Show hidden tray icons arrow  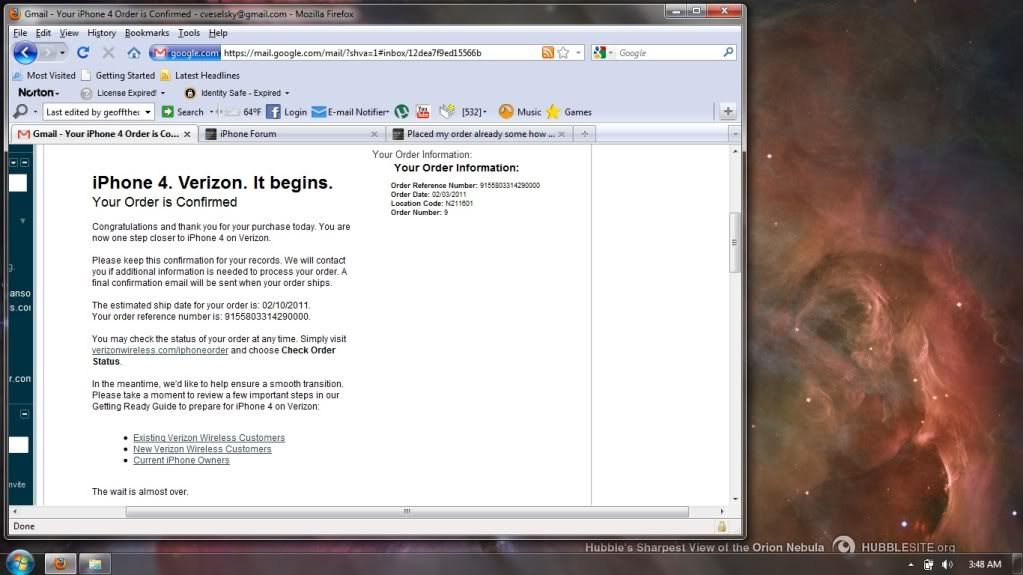911,565
